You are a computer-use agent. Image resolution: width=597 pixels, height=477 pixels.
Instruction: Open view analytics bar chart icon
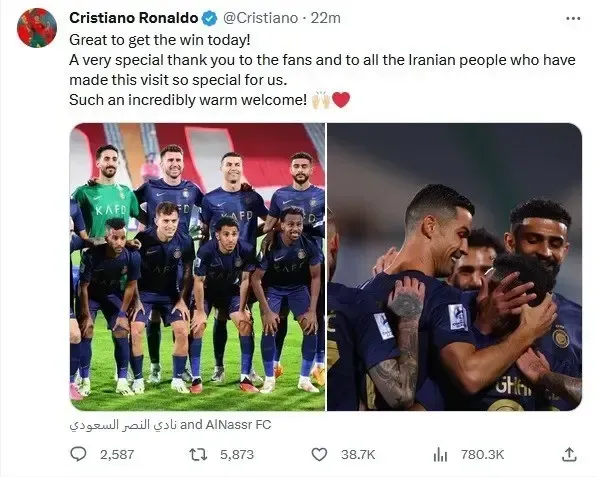tap(440, 455)
